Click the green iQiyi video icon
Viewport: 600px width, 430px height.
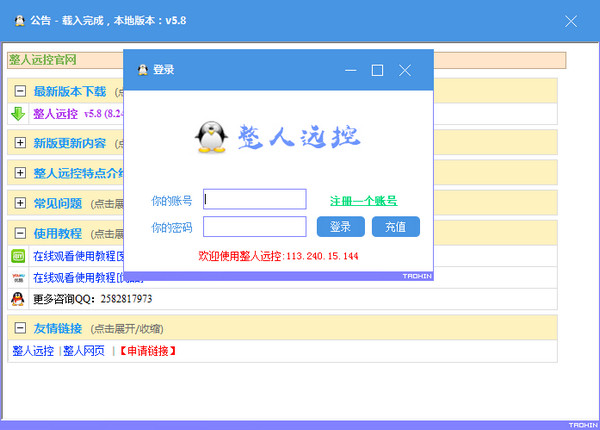tap(18, 256)
